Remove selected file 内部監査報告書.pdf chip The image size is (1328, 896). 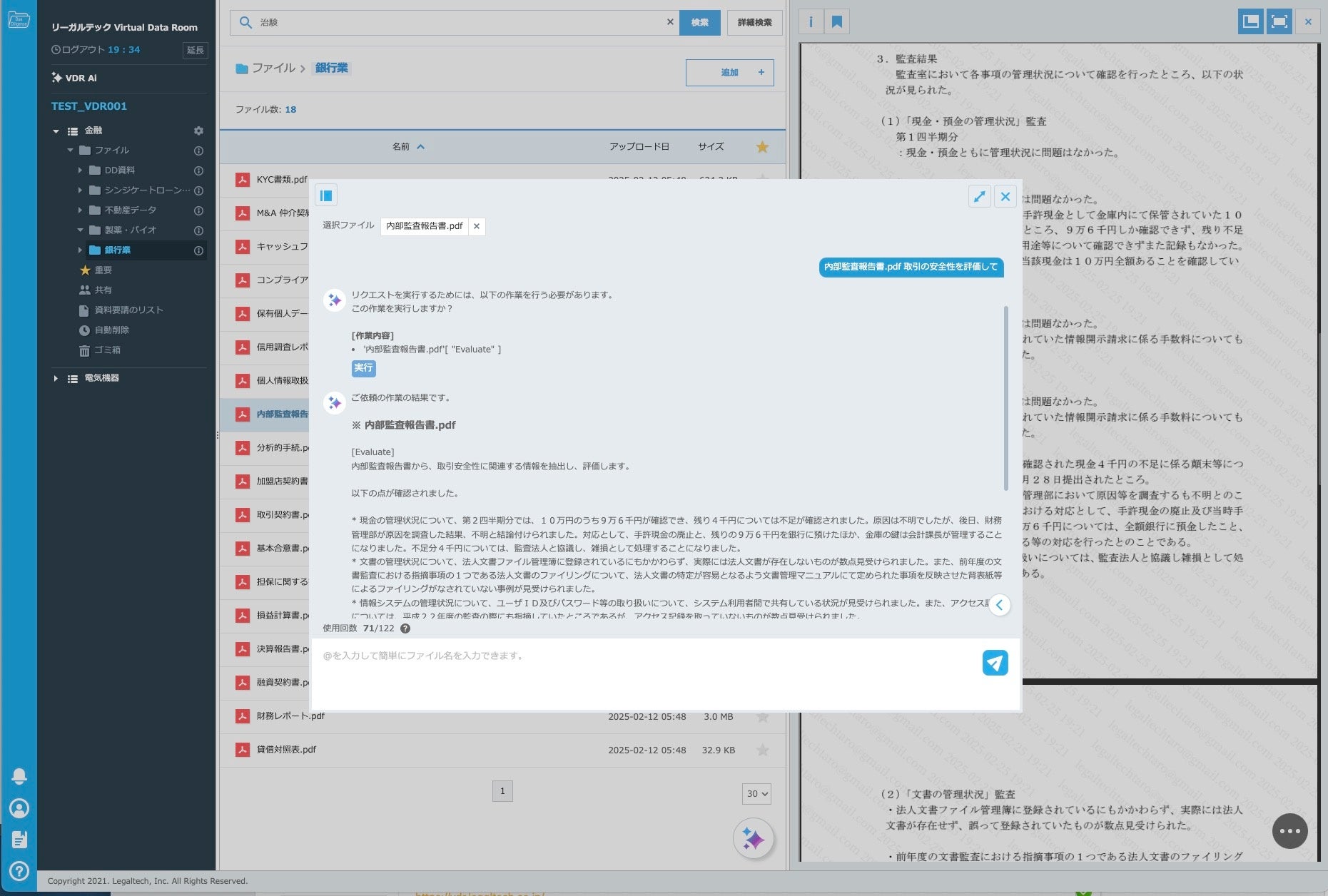(477, 226)
